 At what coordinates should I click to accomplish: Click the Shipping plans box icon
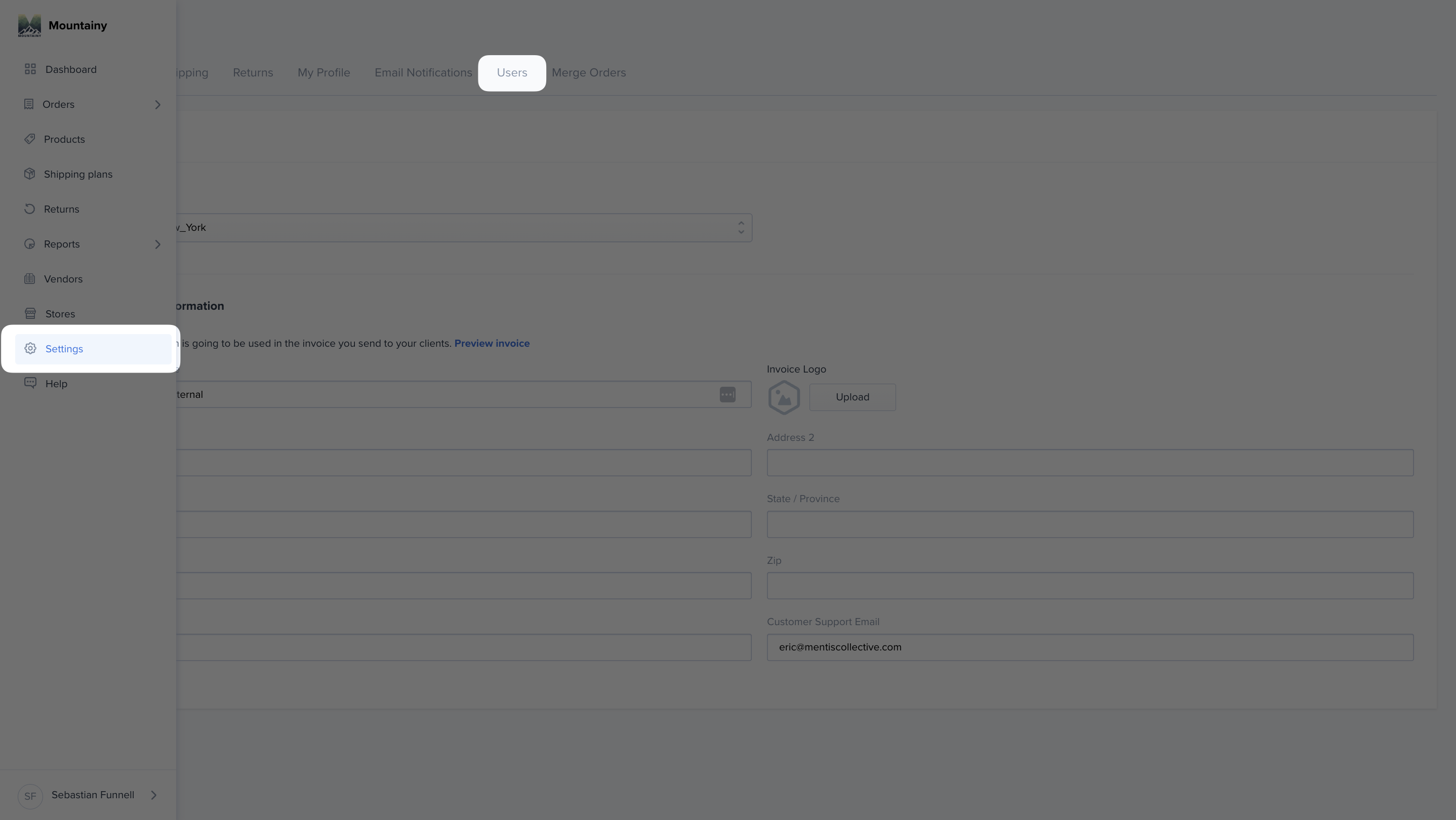pyautogui.click(x=30, y=174)
